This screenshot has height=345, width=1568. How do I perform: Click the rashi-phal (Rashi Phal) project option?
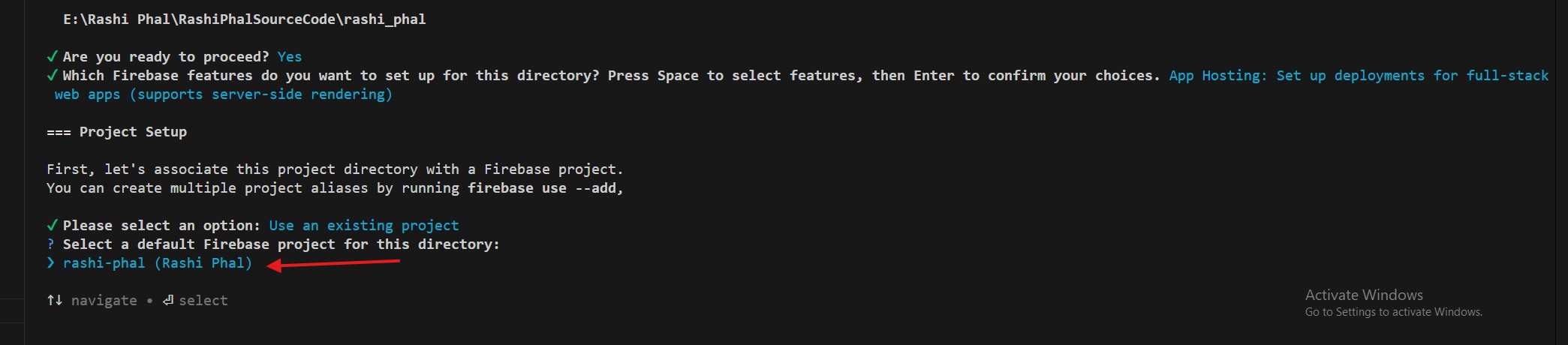(157, 263)
